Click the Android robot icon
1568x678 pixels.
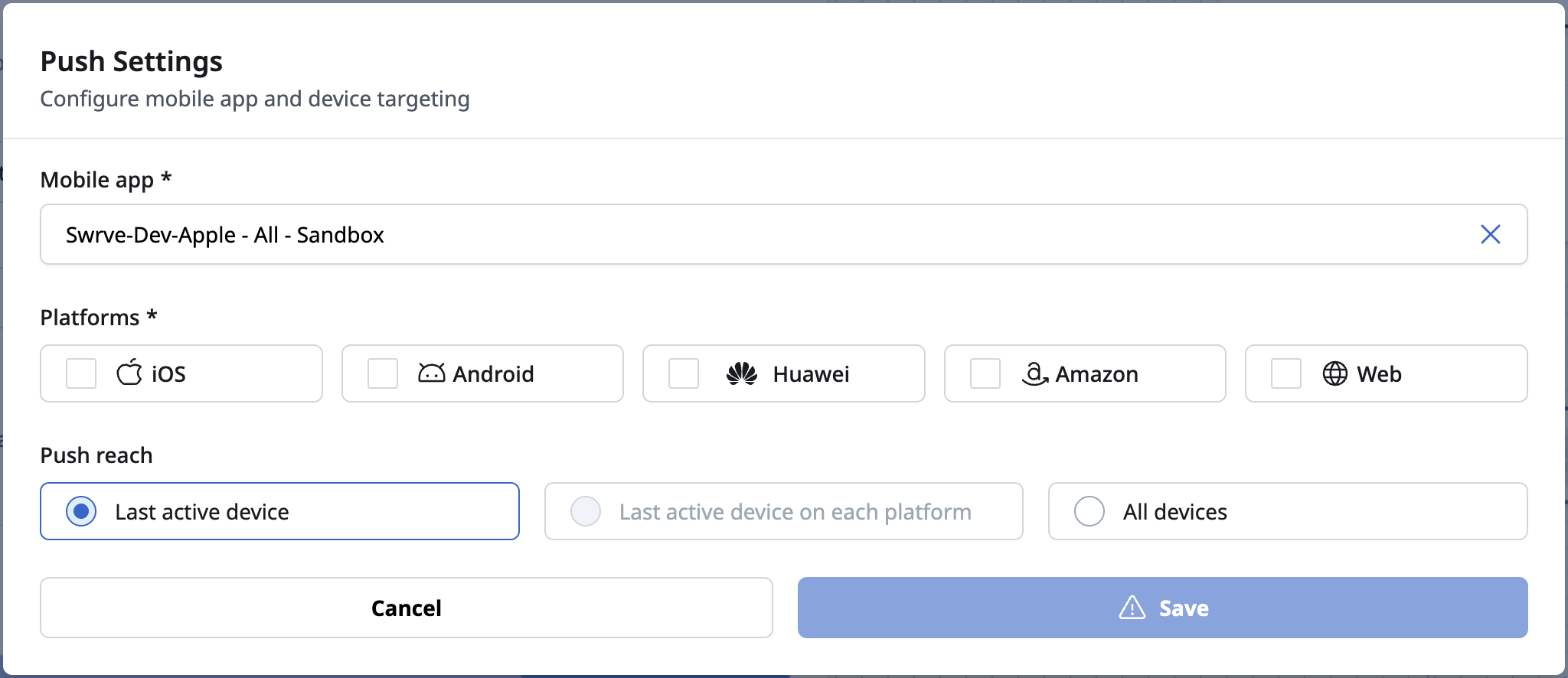pos(431,373)
